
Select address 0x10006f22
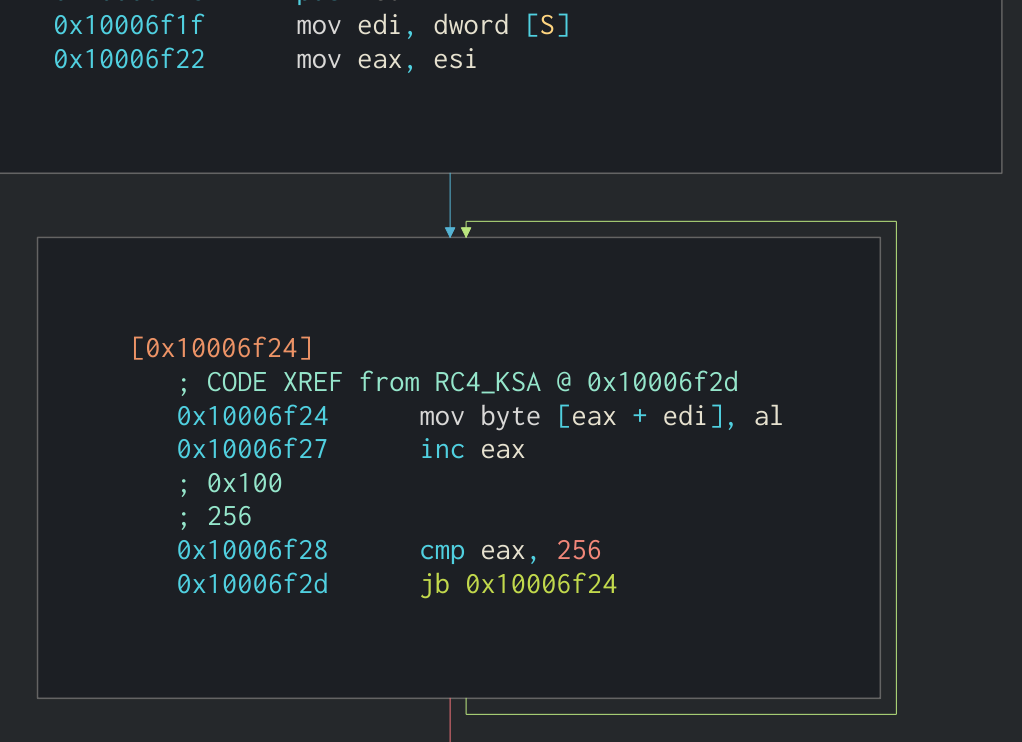tap(128, 59)
